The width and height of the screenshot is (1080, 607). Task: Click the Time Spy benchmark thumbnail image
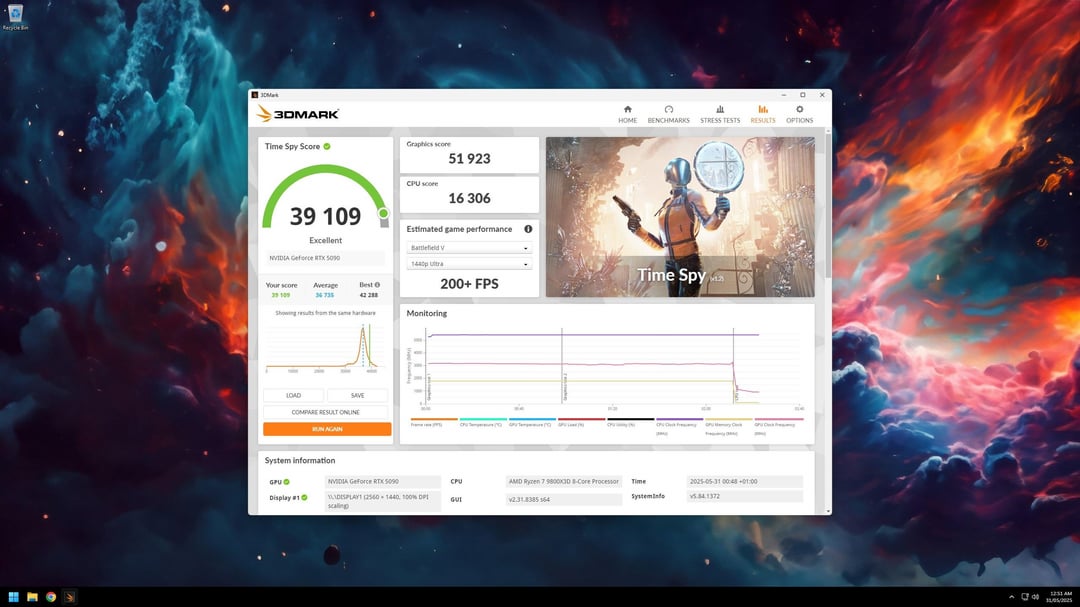[x=680, y=217]
